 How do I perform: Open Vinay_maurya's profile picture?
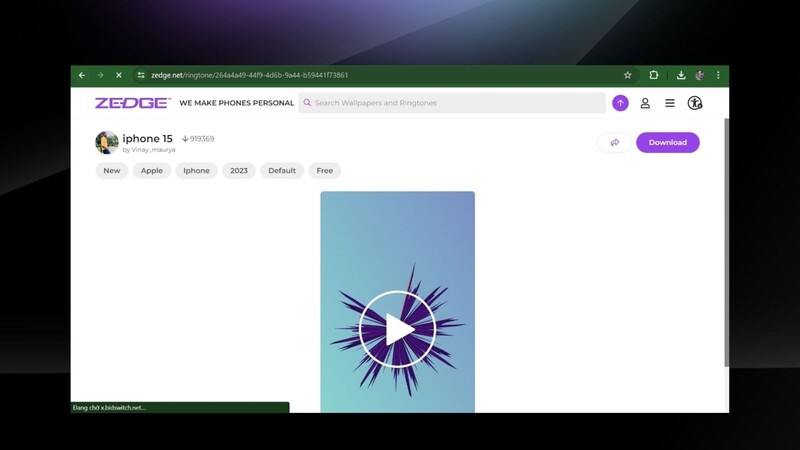tap(107, 142)
